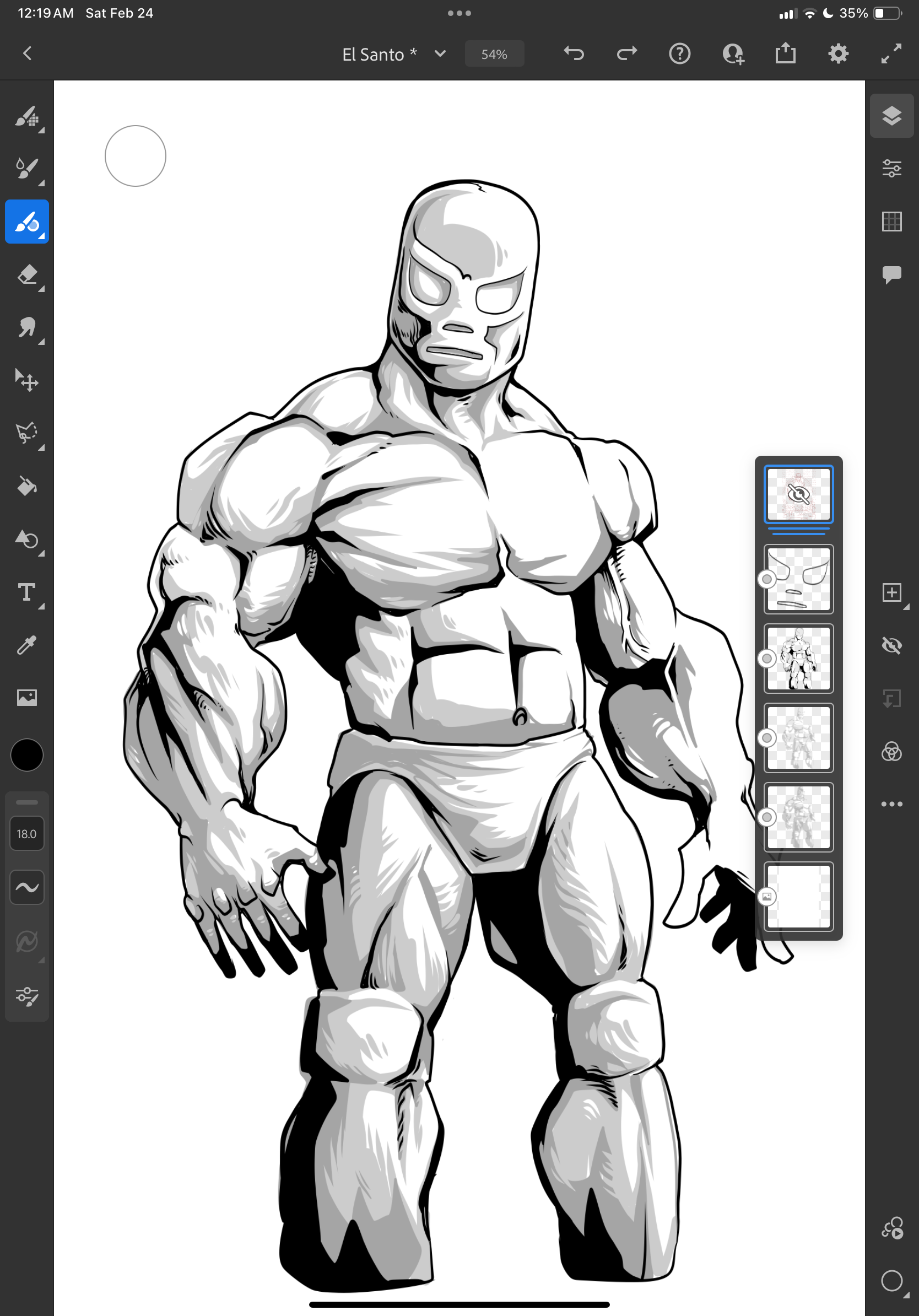Choose the Move/Transform tool
The height and width of the screenshot is (1316, 919).
point(27,381)
